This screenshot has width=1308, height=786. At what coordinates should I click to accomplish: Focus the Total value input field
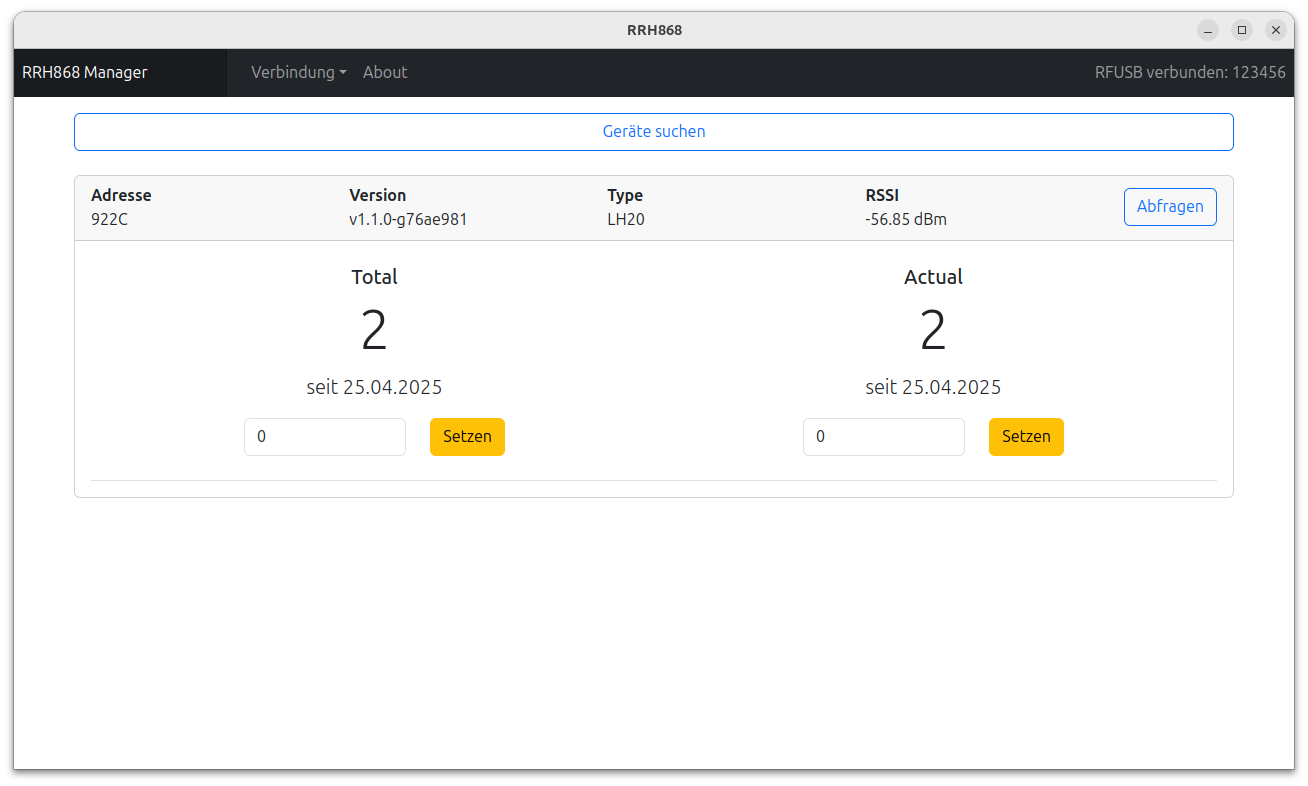coord(325,437)
